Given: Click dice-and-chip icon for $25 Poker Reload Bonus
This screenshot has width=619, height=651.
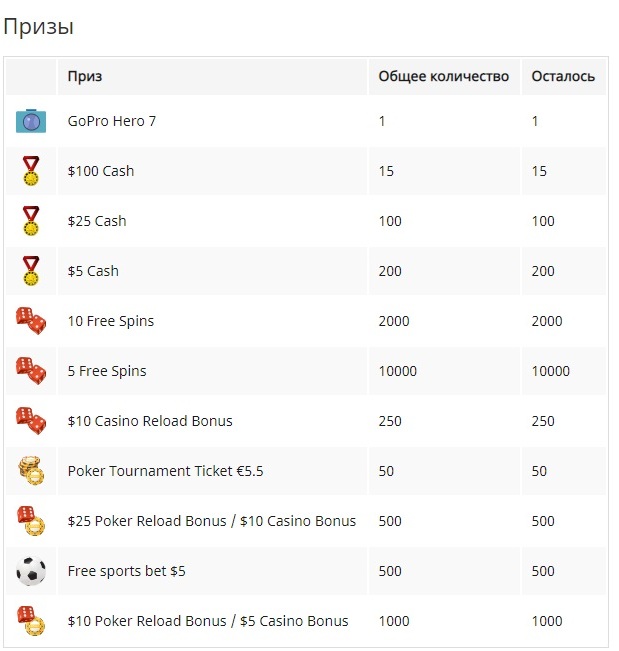Looking at the screenshot, I should click(31, 521).
